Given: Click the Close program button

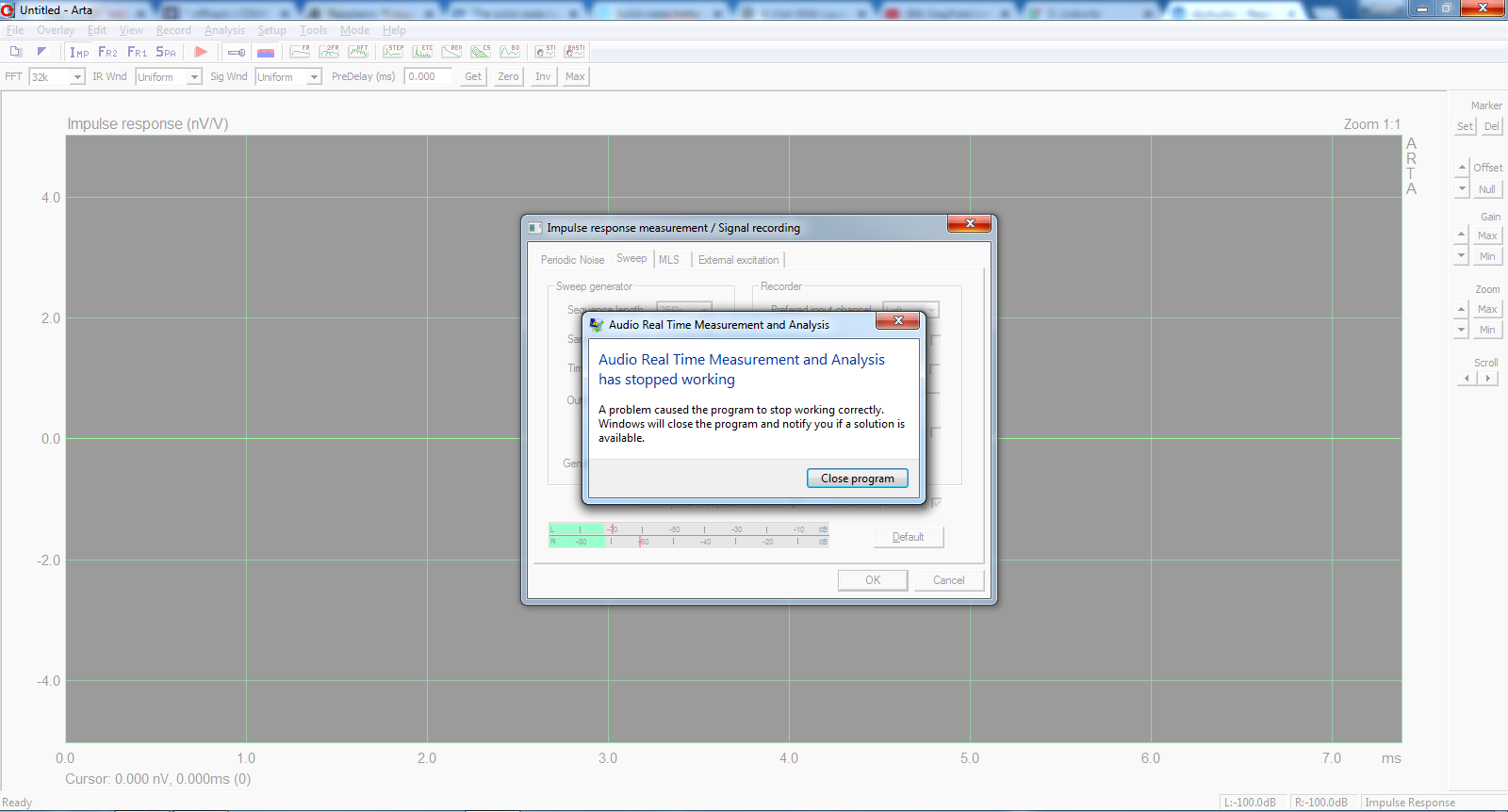Looking at the screenshot, I should (x=858, y=479).
